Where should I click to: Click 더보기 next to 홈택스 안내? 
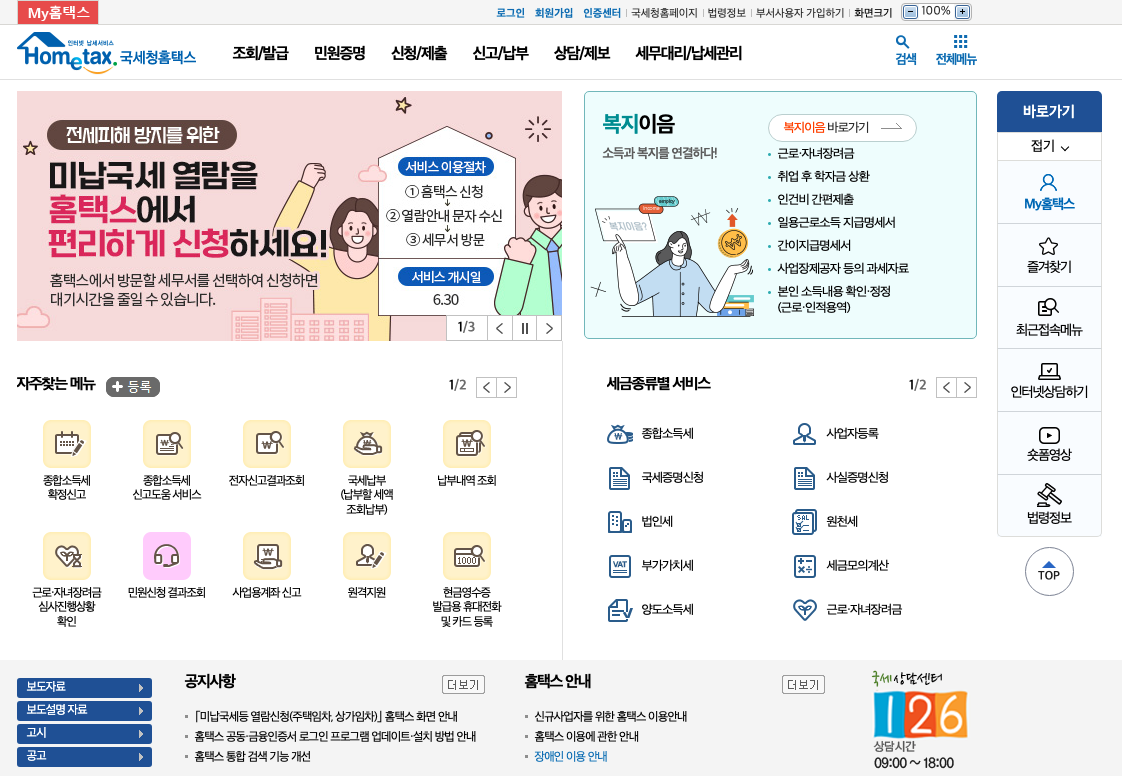pyautogui.click(x=803, y=685)
